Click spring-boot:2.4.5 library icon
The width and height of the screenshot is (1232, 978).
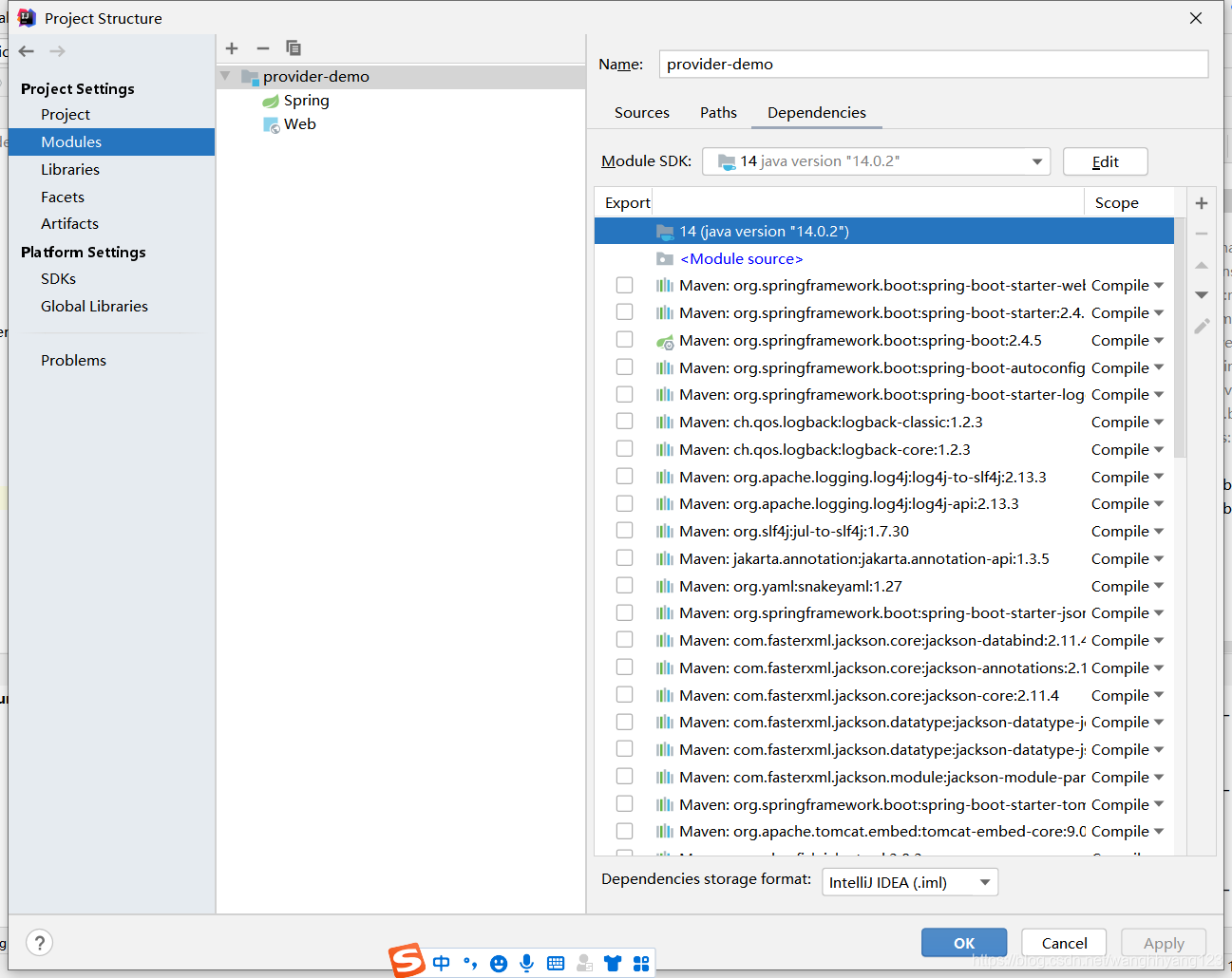tap(665, 341)
